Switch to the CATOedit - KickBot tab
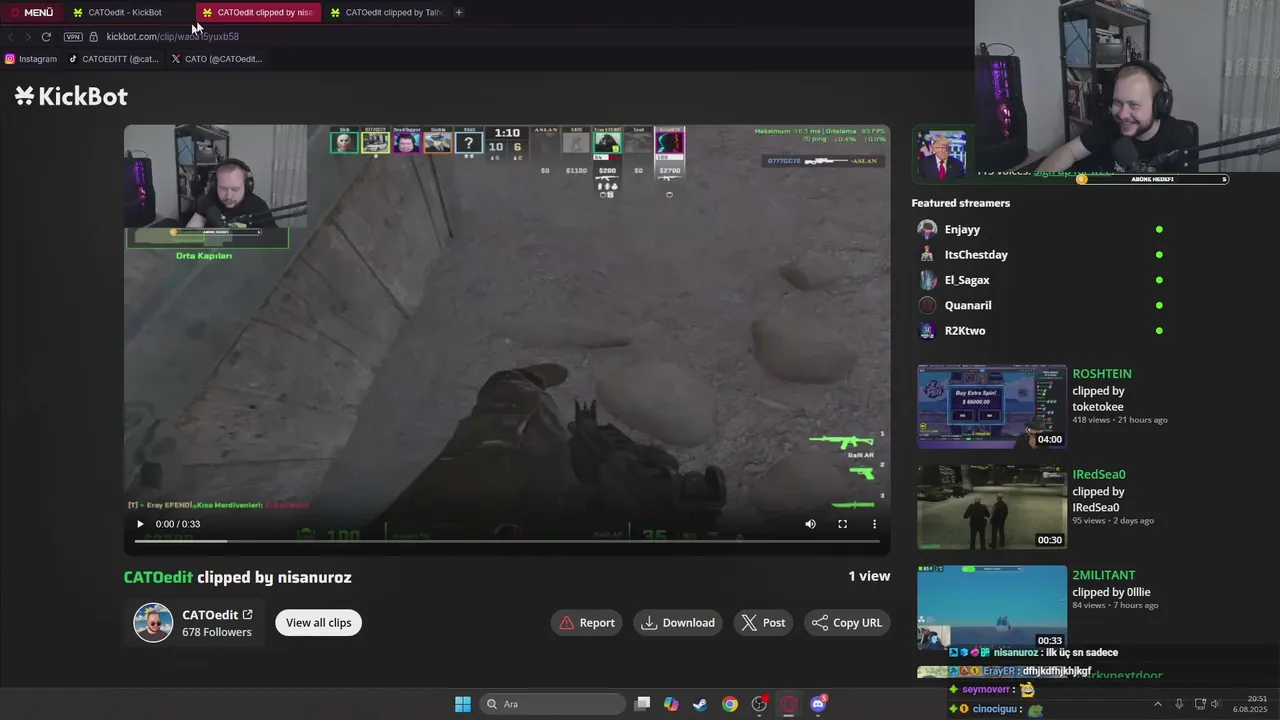The image size is (1280, 720). 124,12
